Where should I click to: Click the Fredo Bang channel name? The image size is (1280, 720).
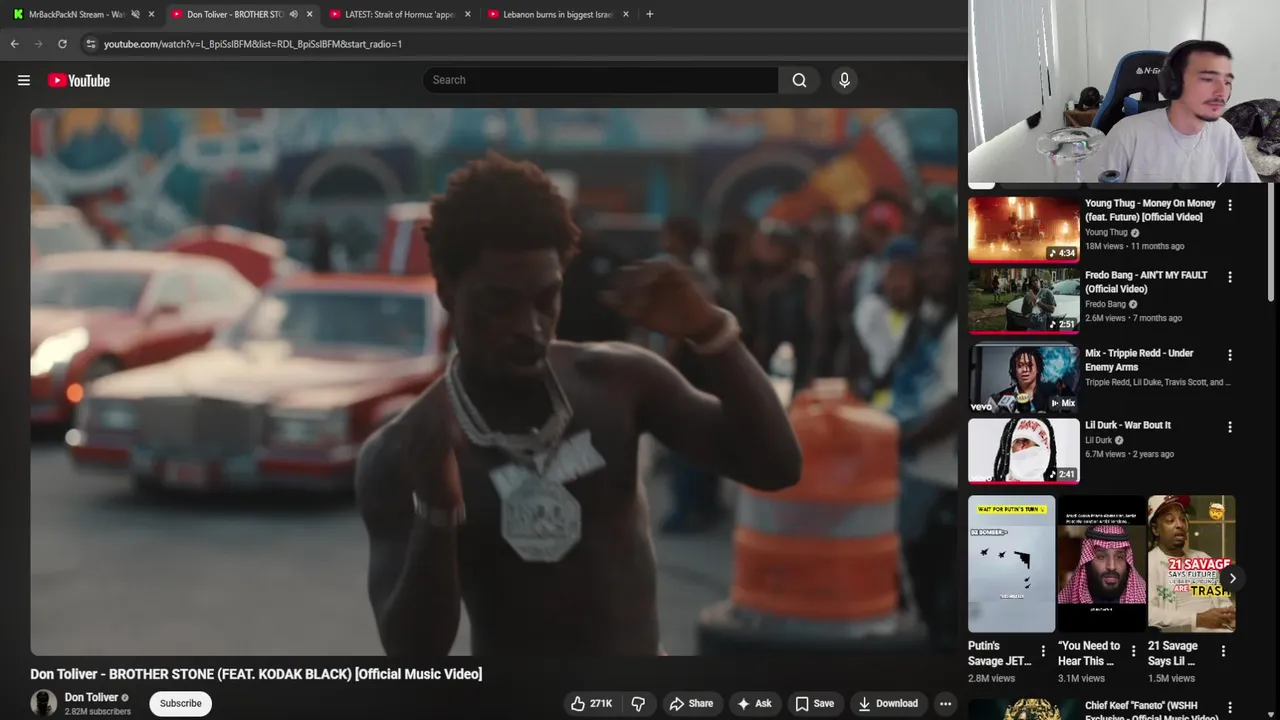pos(1105,304)
